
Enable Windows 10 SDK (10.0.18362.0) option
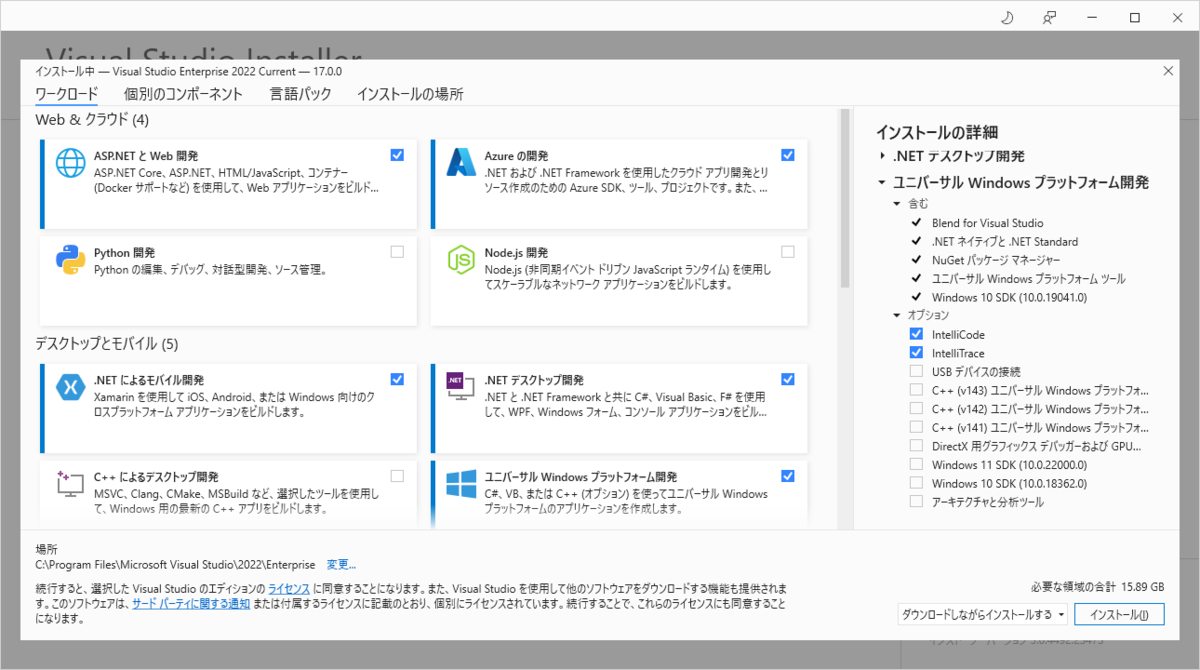click(x=916, y=483)
